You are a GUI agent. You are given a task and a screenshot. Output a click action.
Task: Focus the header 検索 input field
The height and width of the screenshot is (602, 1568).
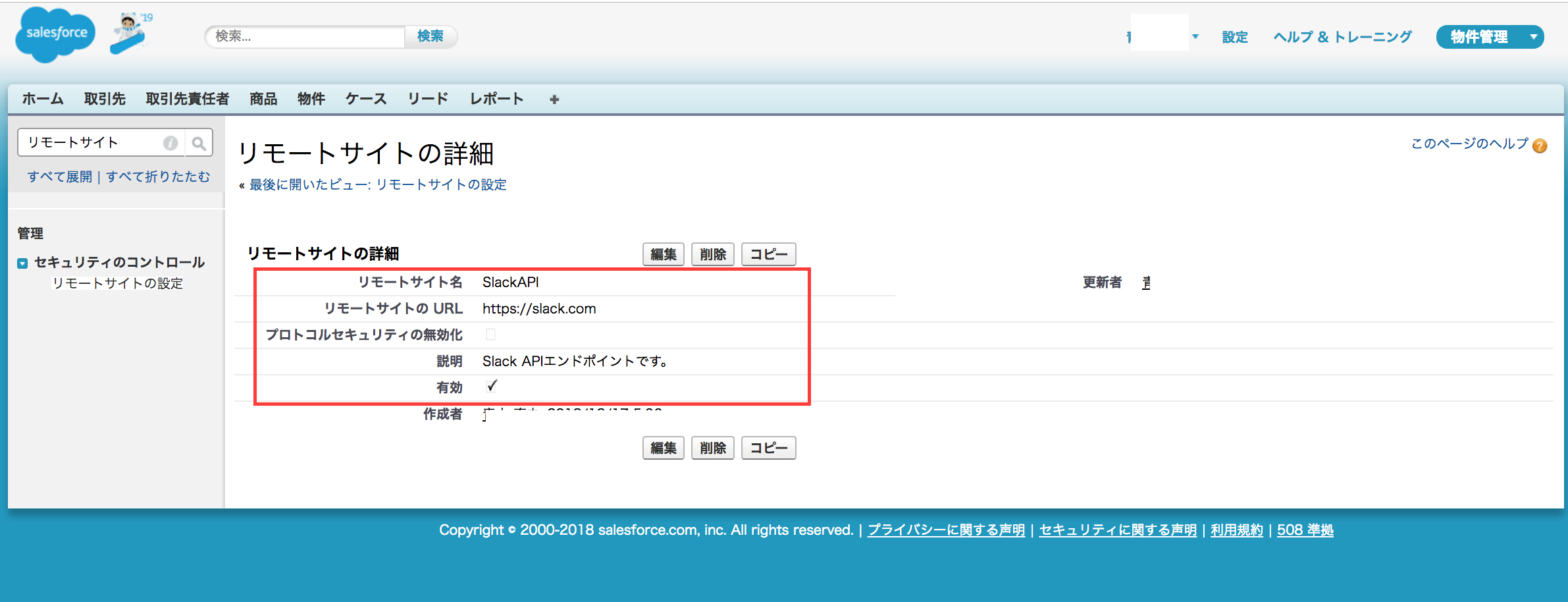(x=305, y=36)
